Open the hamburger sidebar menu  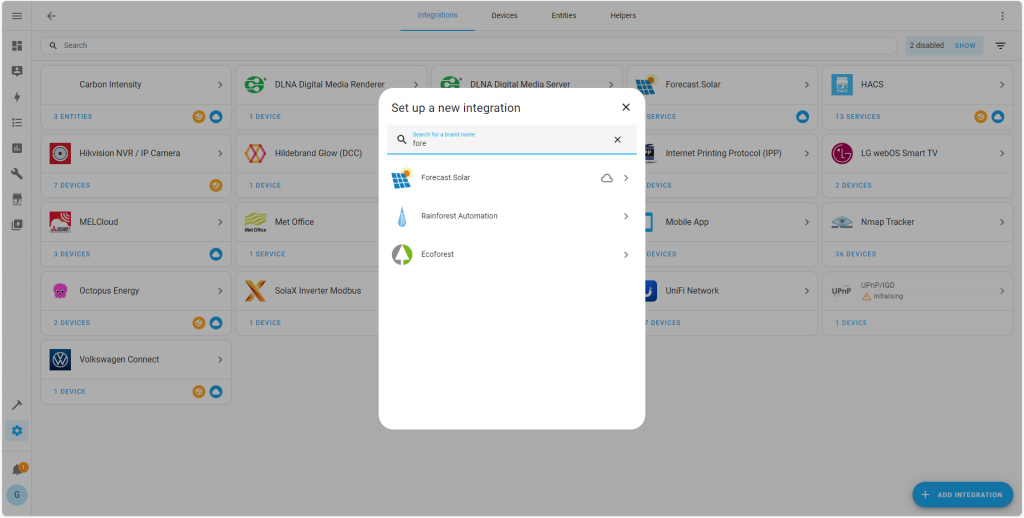point(17,16)
